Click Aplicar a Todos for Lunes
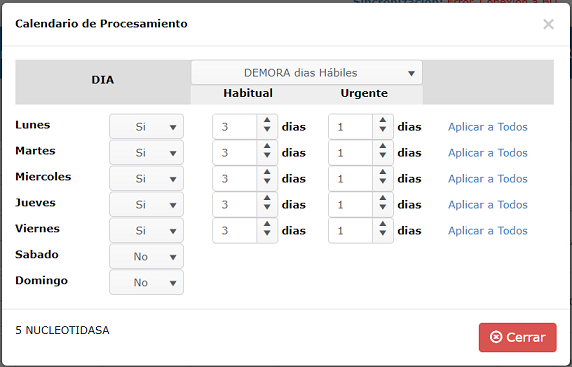The width and height of the screenshot is (572, 367). coord(488,127)
